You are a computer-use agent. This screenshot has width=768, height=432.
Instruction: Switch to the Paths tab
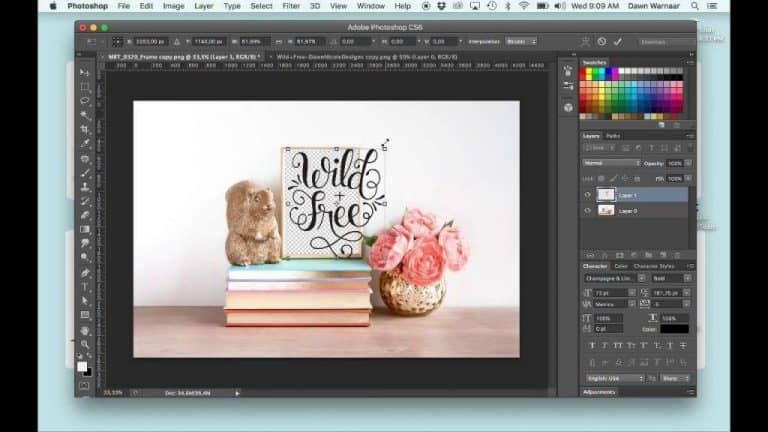tap(613, 136)
